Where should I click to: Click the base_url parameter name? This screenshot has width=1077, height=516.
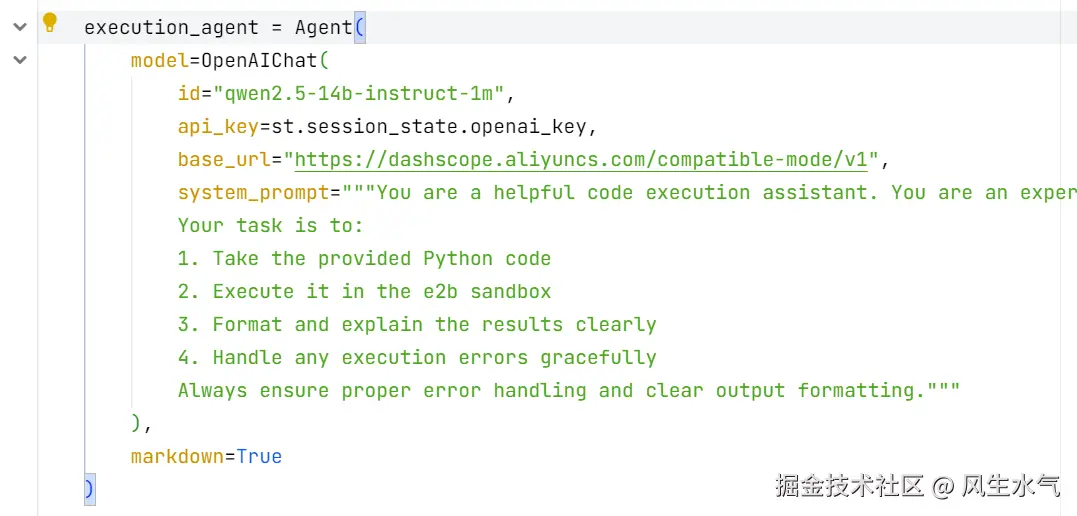[x=224, y=160]
